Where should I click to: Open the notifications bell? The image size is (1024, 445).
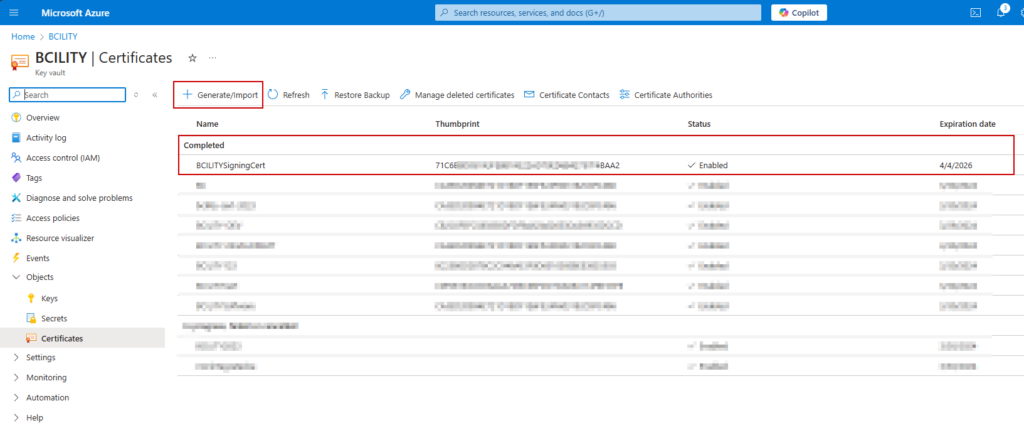(x=1001, y=12)
